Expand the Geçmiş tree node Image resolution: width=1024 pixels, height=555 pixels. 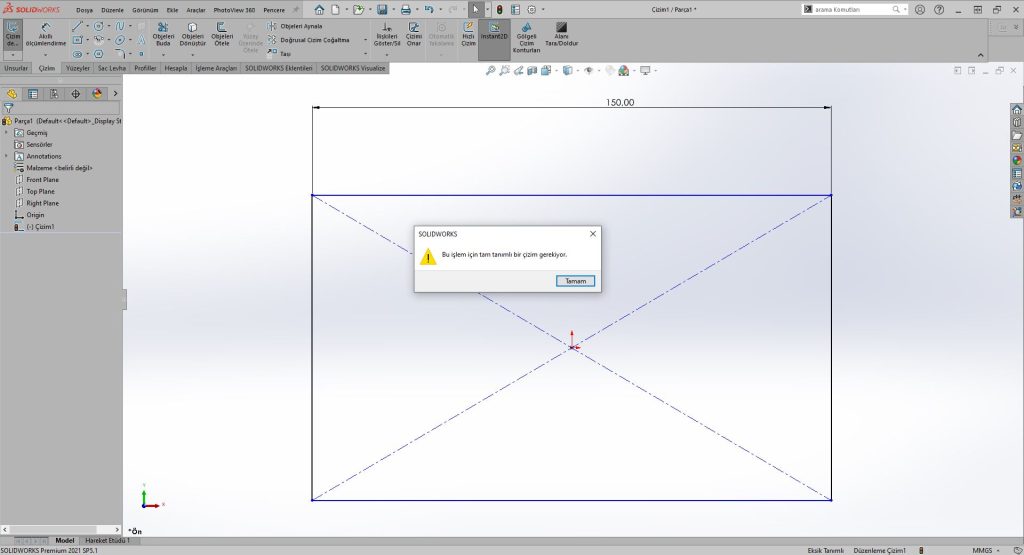(7, 133)
